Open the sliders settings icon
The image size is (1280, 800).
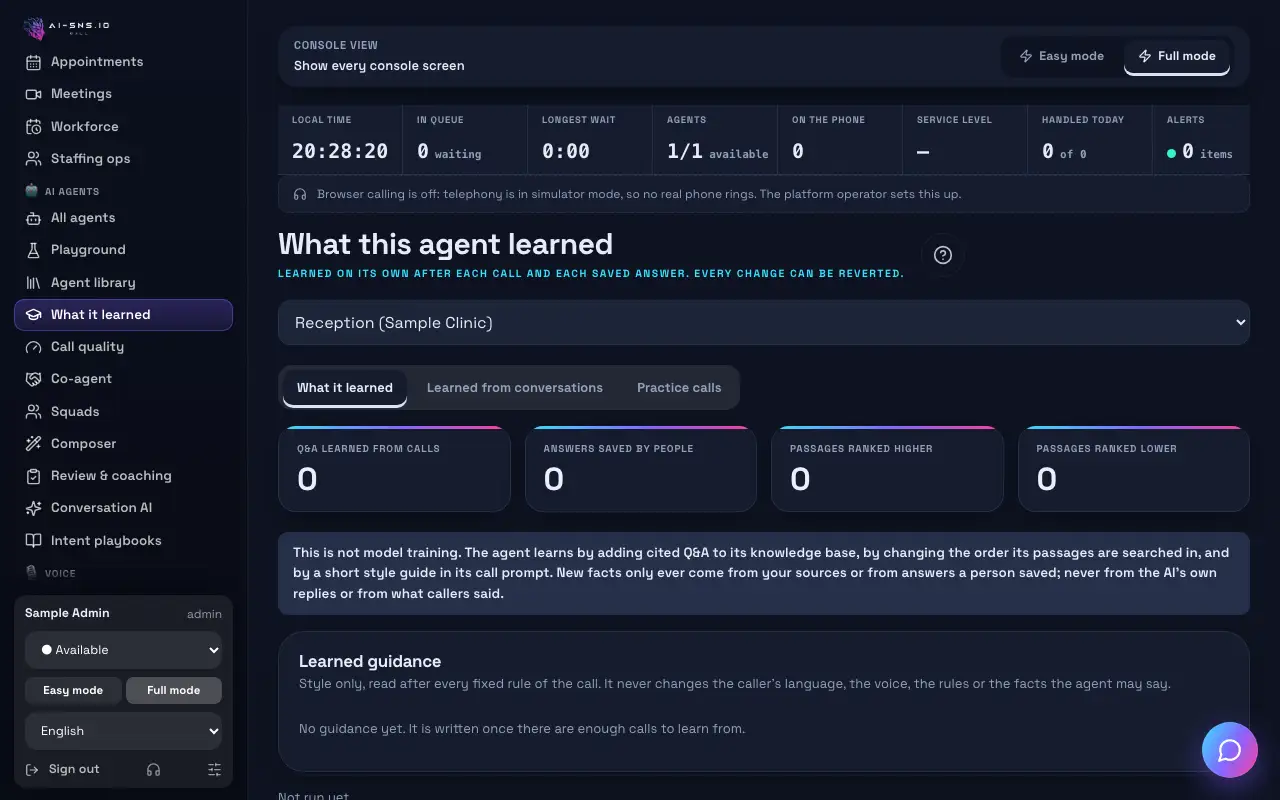[214, 769]
